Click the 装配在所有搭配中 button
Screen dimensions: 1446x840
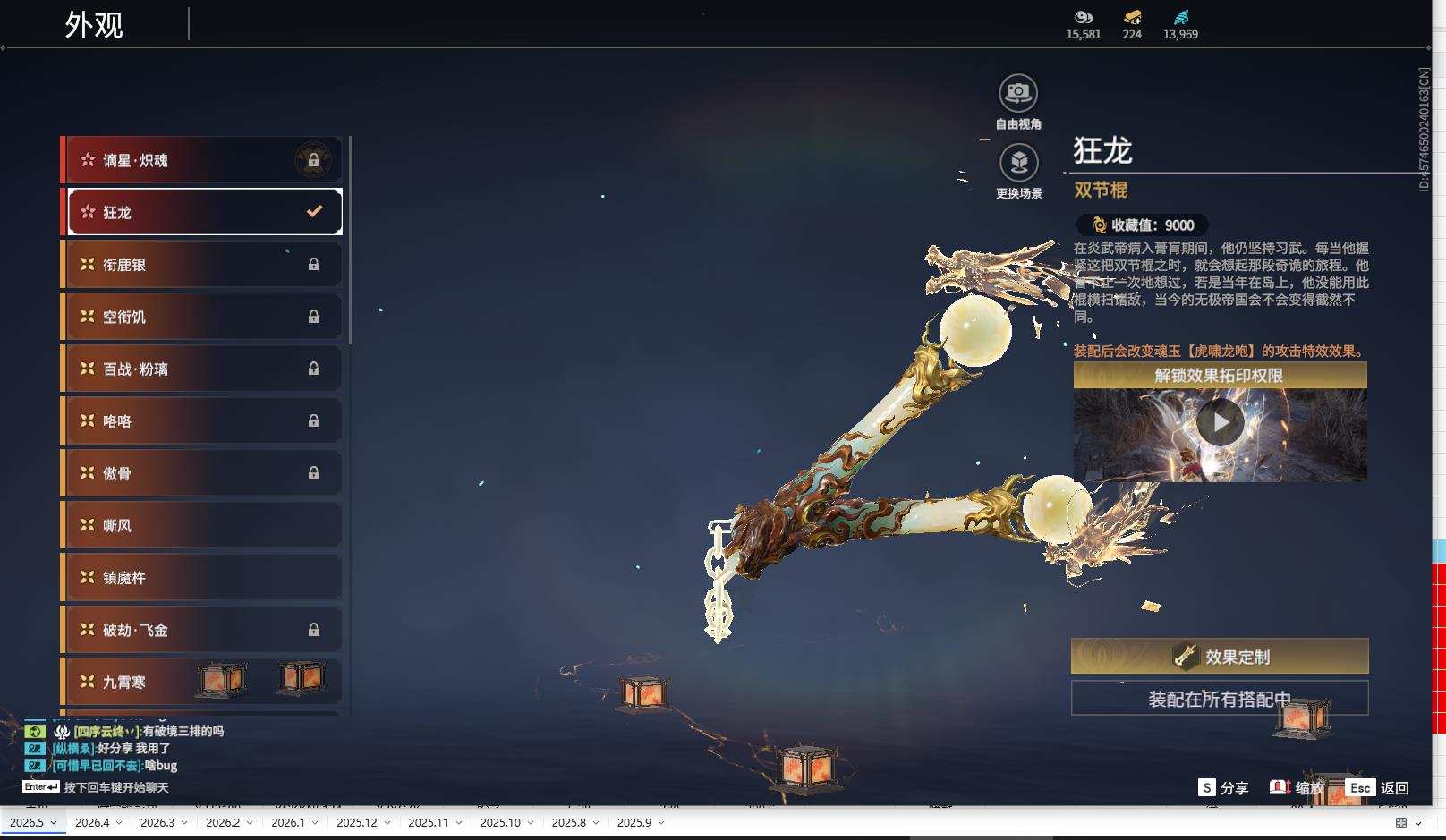[1220, 699]
